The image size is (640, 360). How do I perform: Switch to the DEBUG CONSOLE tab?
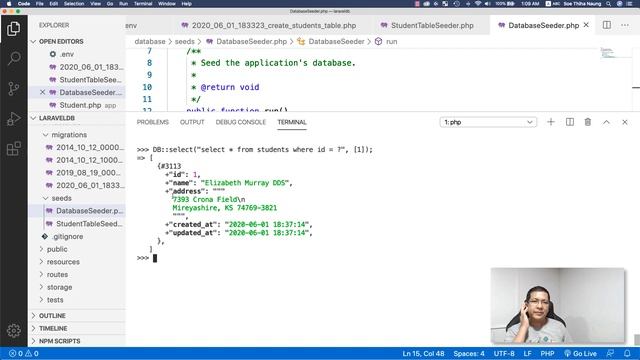tap(240, 122)
